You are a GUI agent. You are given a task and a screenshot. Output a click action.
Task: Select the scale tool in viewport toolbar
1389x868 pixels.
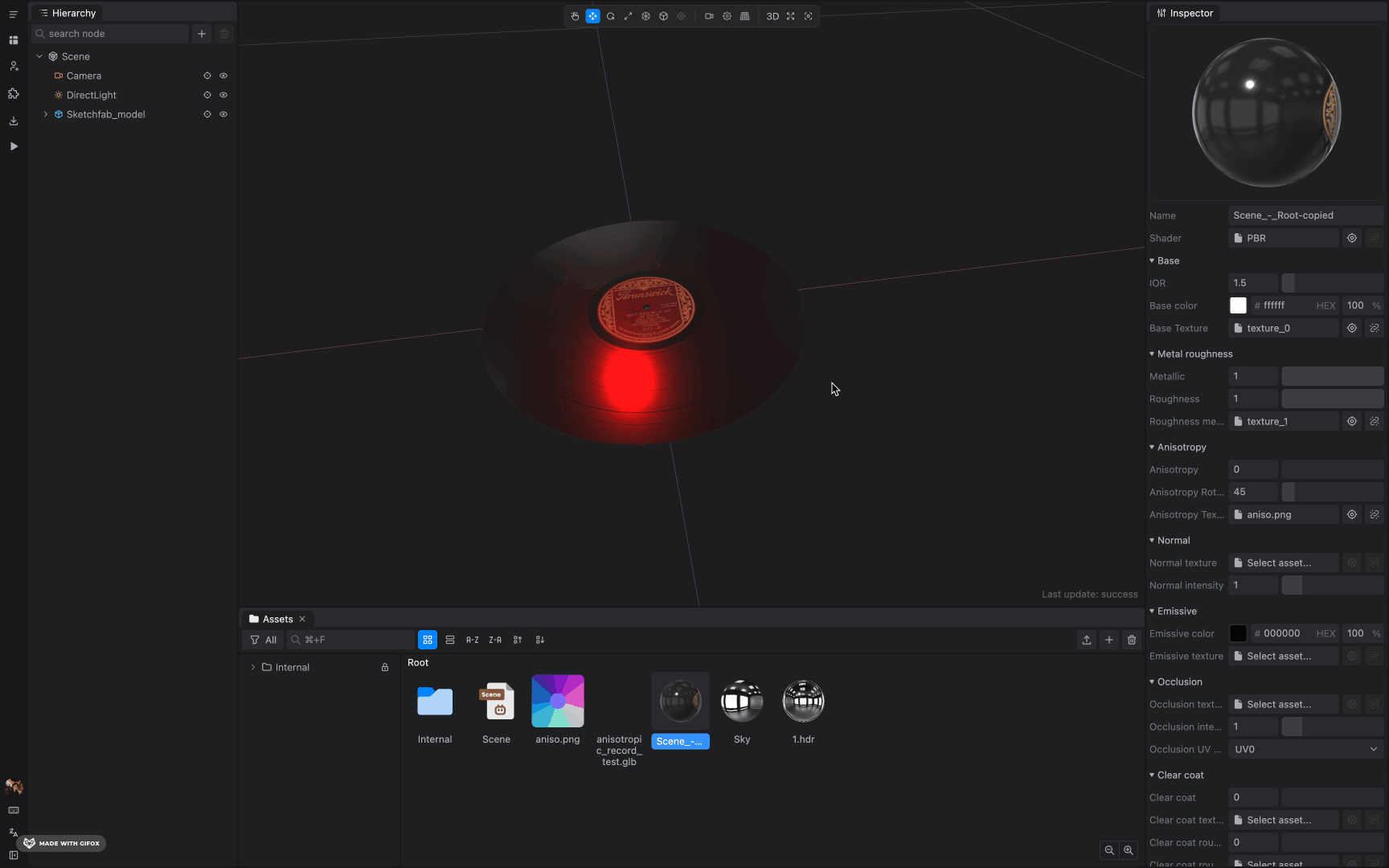(628, 16)
